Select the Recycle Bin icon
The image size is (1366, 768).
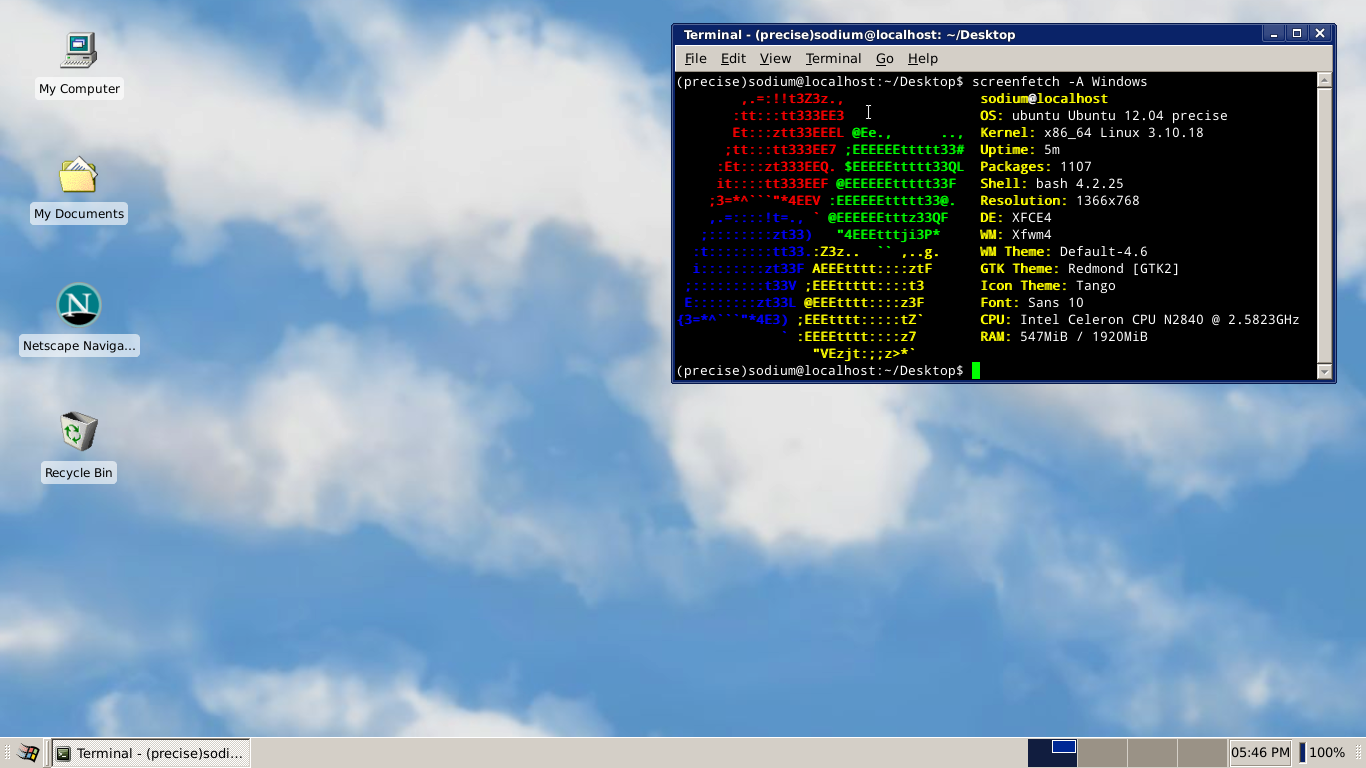point(79,432)
